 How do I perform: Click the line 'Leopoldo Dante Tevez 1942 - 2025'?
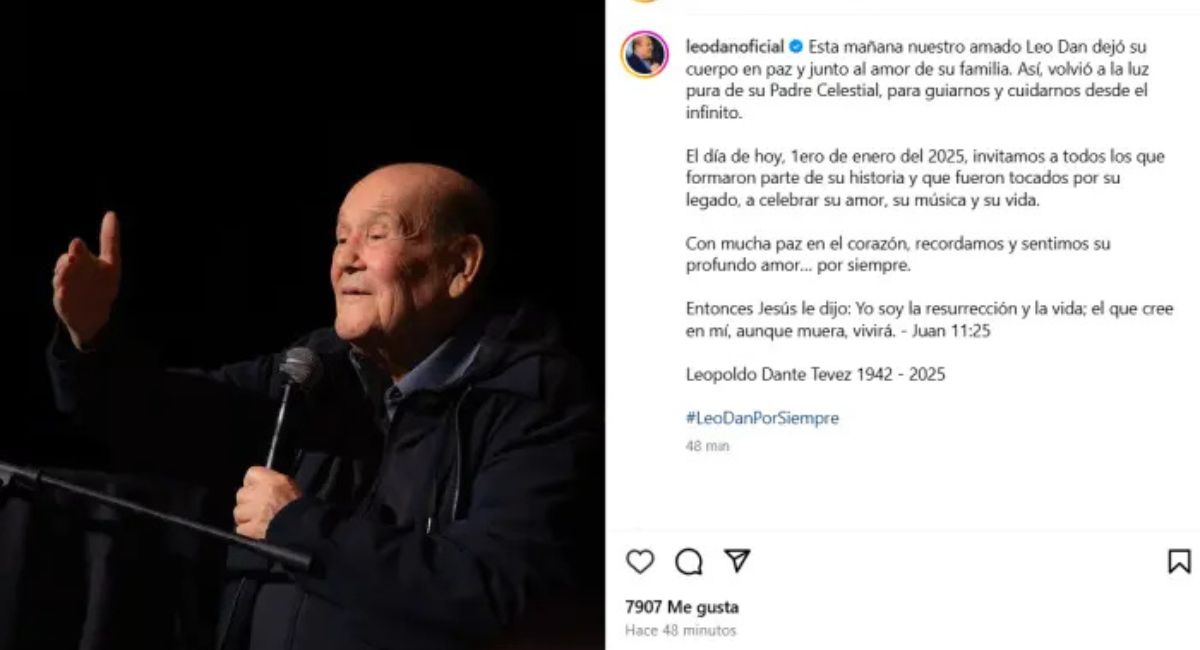(x=815, y=374)
